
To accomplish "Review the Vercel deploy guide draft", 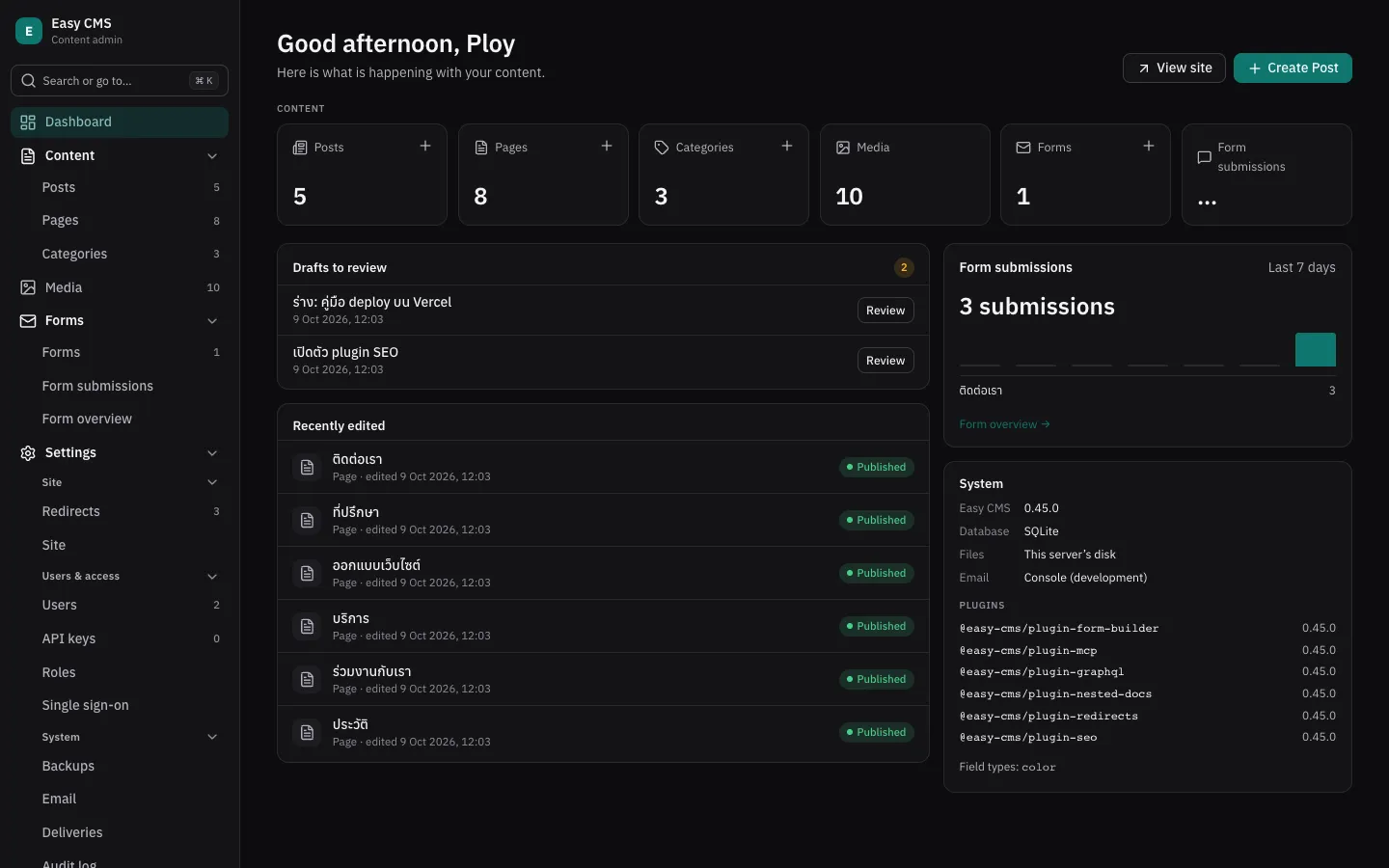I will [885, 311].
